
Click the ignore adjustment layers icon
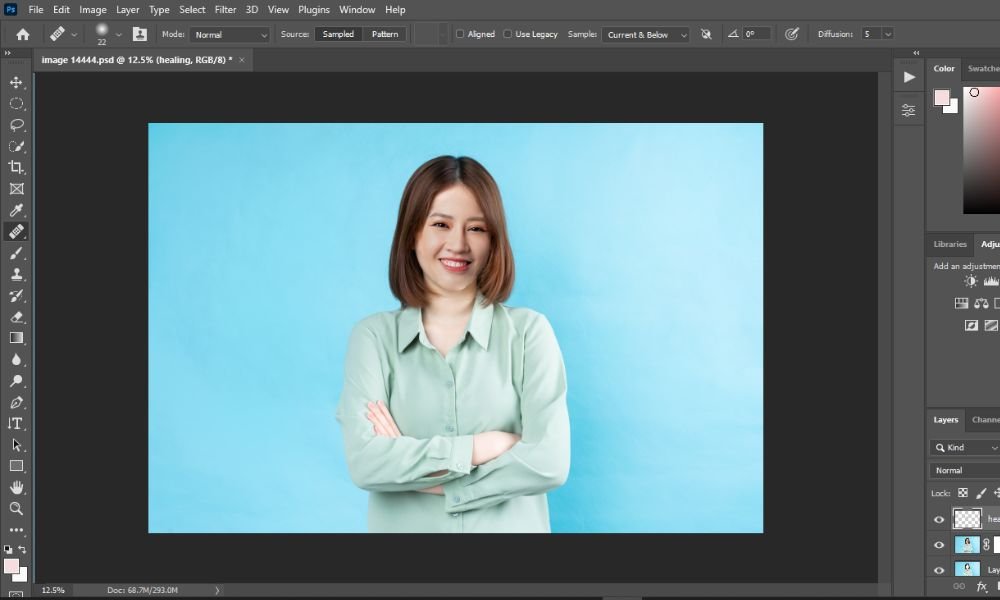[706, 34]
